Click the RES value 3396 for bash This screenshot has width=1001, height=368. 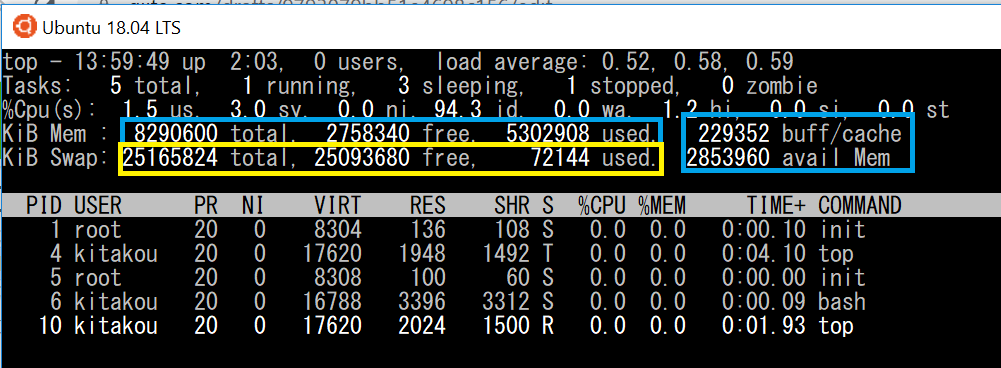[422, 302]
